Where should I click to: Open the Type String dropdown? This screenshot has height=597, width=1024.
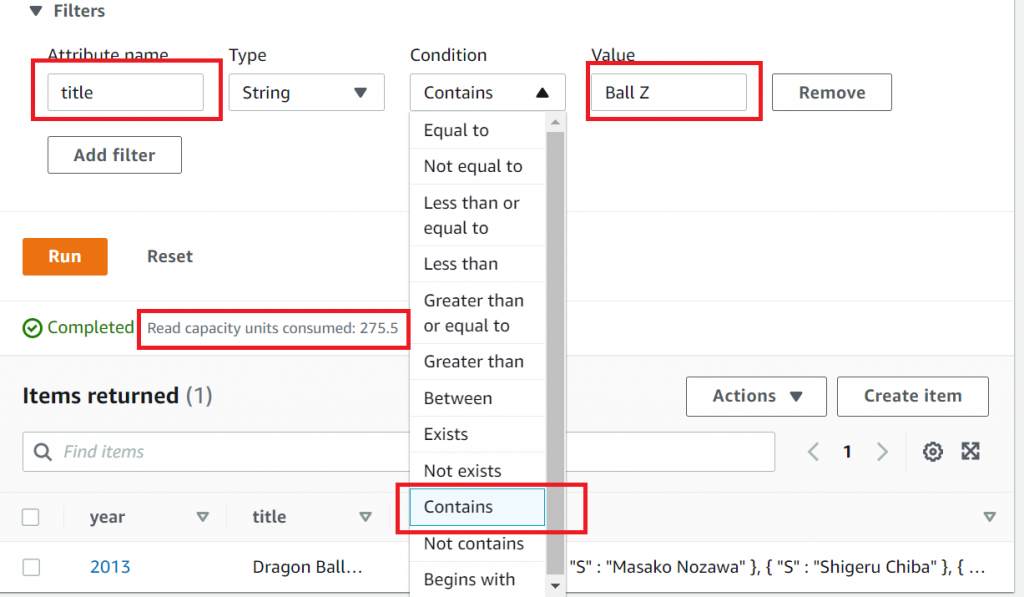306,93
